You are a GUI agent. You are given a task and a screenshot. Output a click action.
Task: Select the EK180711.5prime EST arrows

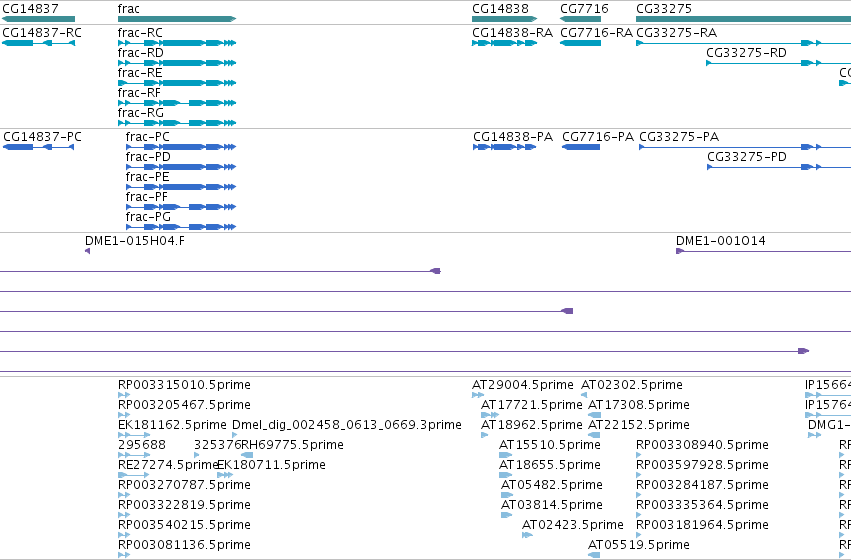tap(225, 475)
